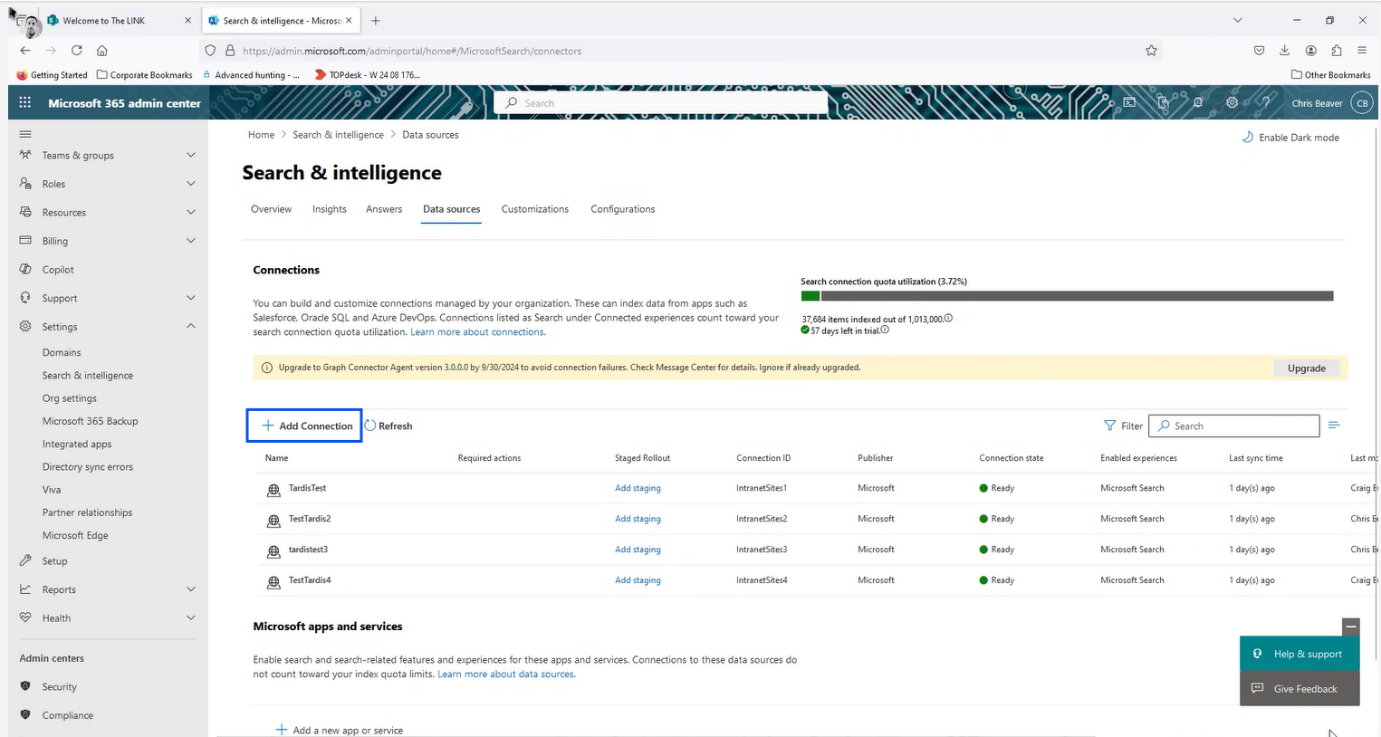Open Copilot in sidebar

(58, 270)
